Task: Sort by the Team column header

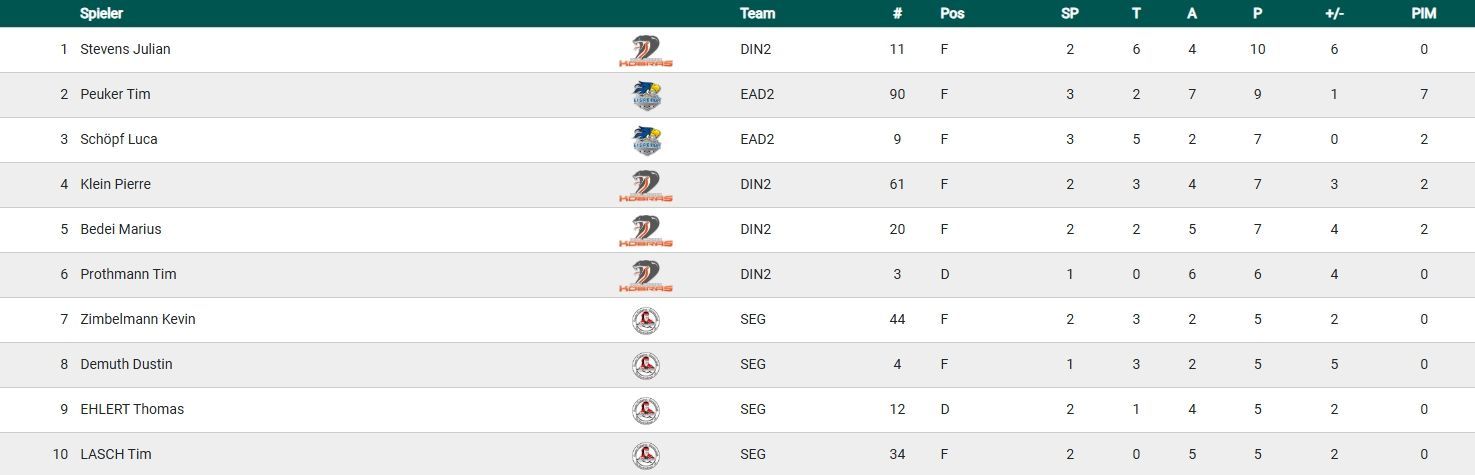Action: 757,14
